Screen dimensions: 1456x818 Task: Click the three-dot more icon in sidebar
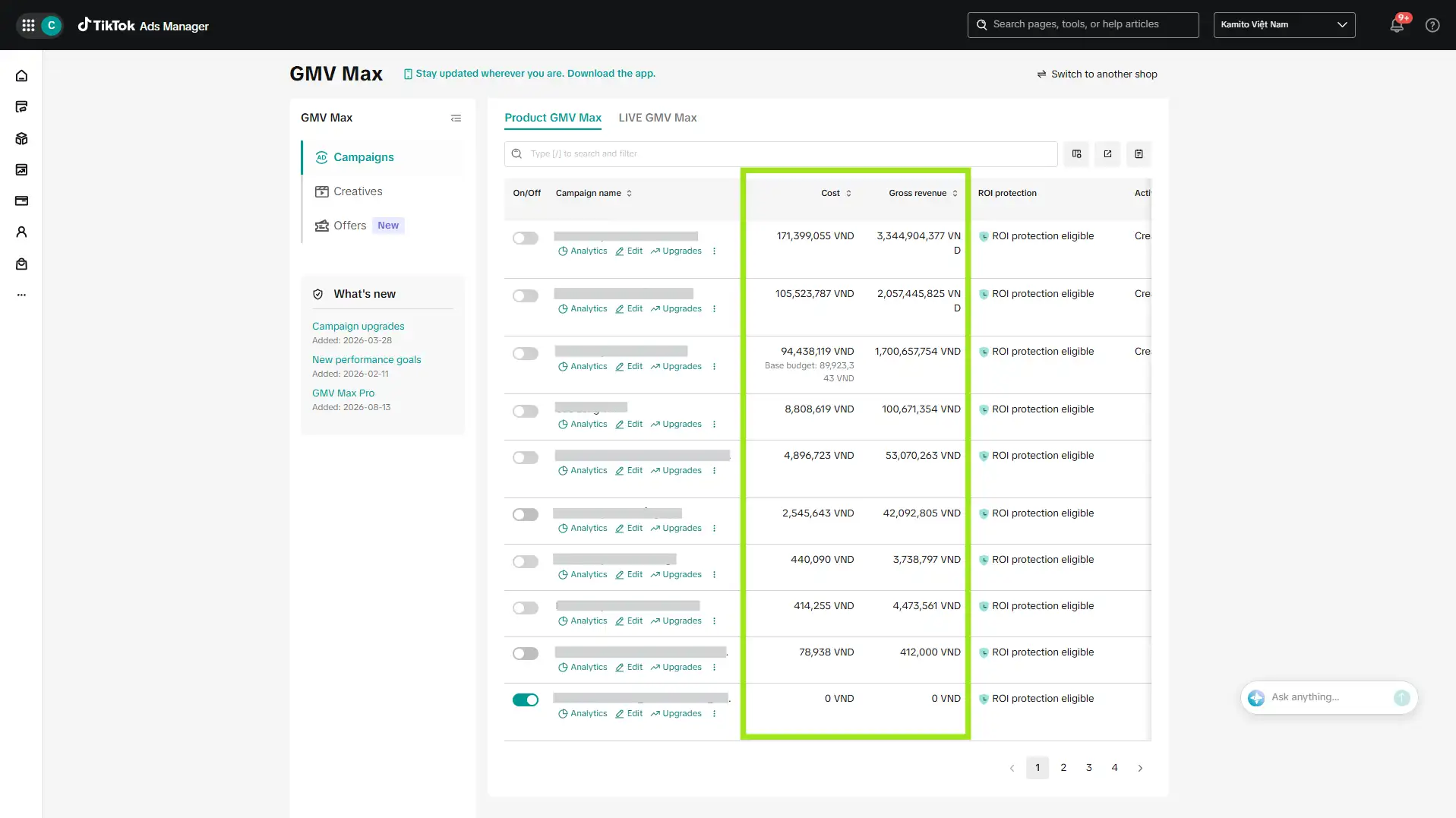click(21, 295)
